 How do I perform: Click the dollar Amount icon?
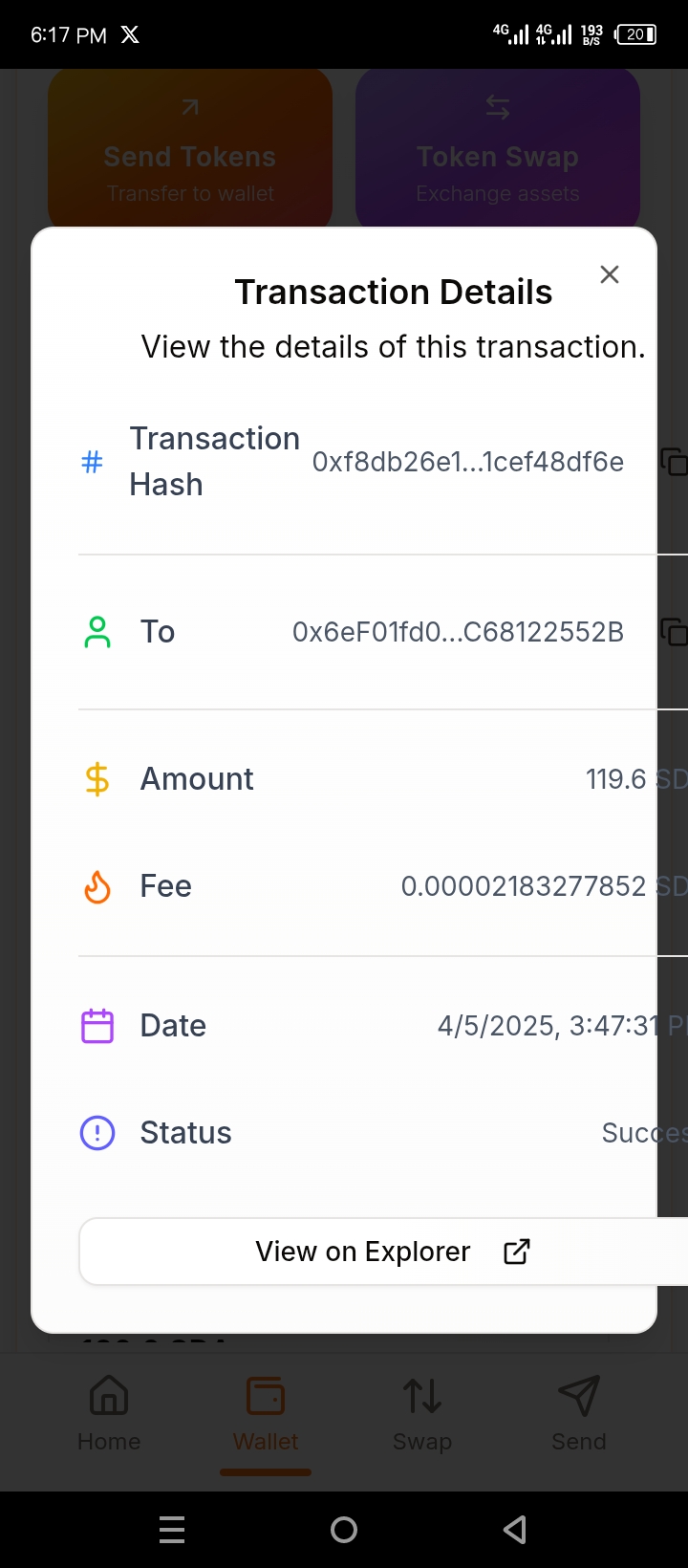tap(97, 779)
